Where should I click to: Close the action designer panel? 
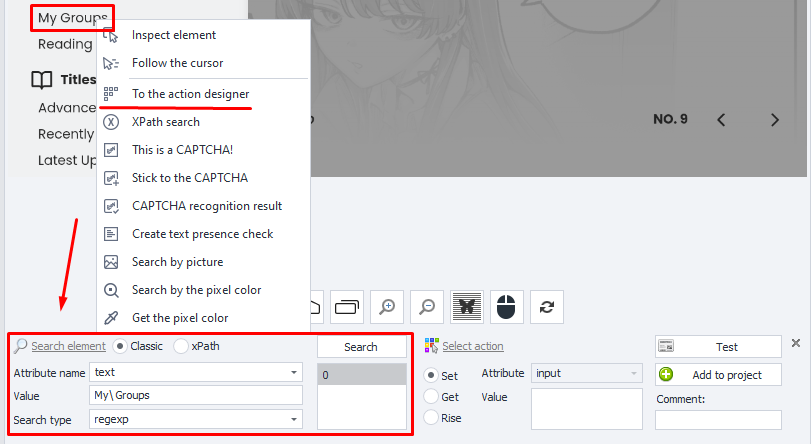(796, 343)
